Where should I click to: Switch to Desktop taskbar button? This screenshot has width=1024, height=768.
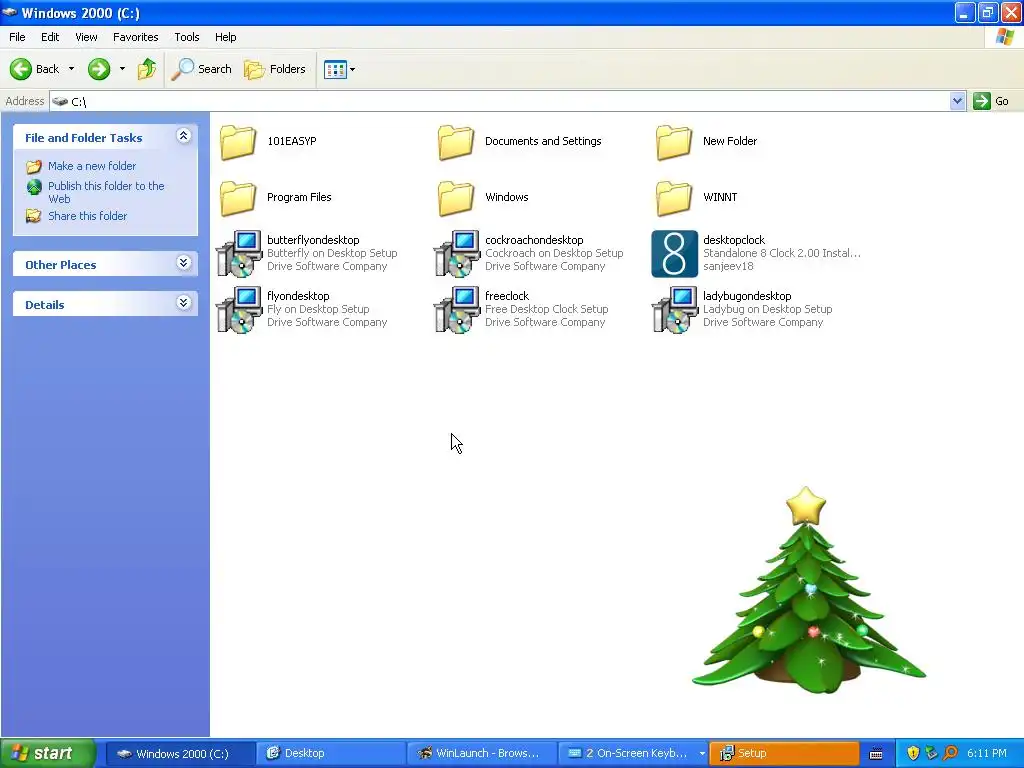(x=330, y=754)
